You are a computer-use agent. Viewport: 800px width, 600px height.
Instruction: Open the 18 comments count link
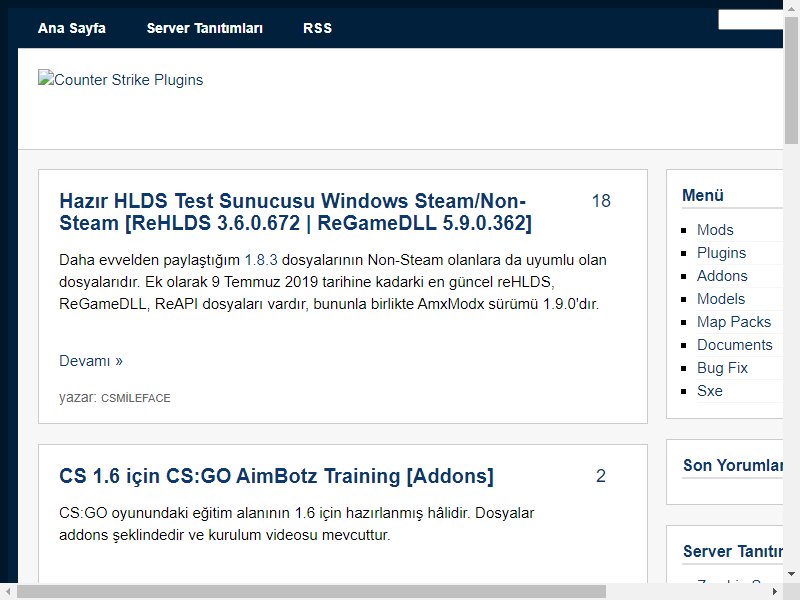click(601, 201)
